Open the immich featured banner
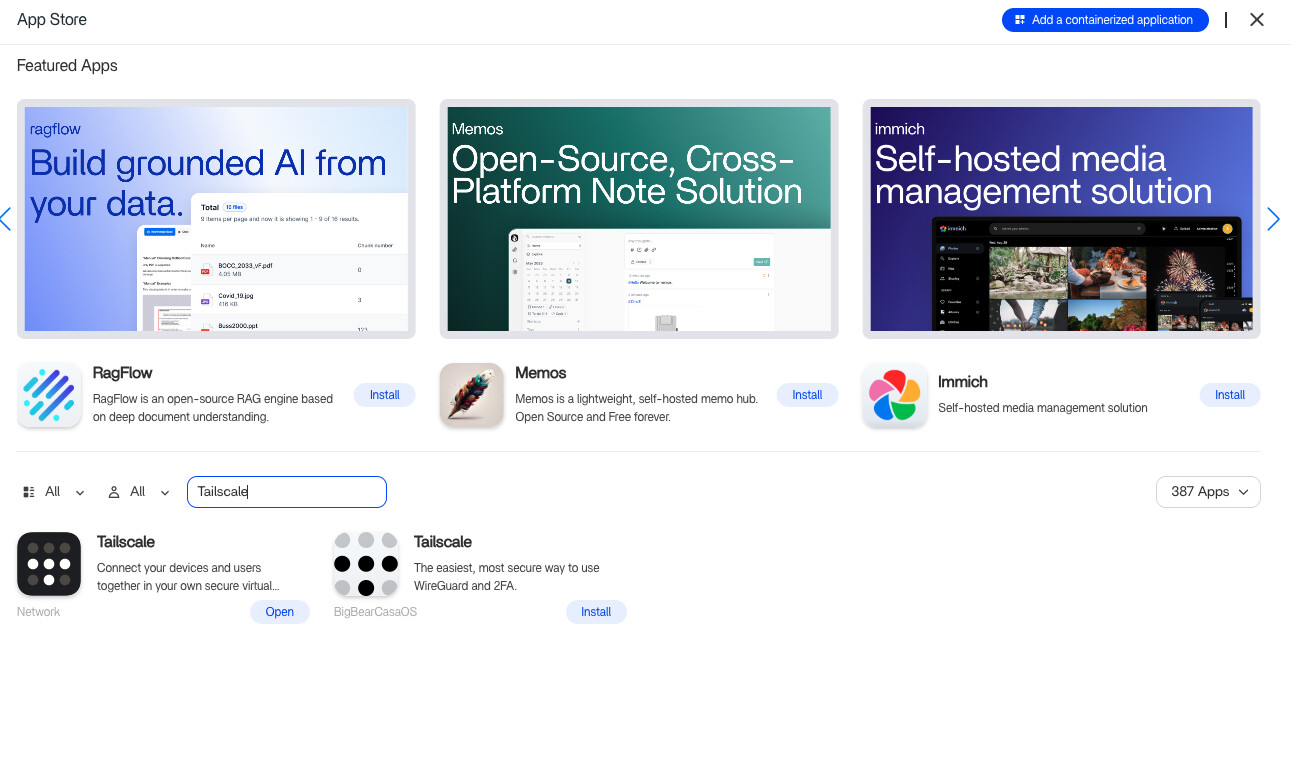Screen dimensions: 1291x784 point(1062,219)
